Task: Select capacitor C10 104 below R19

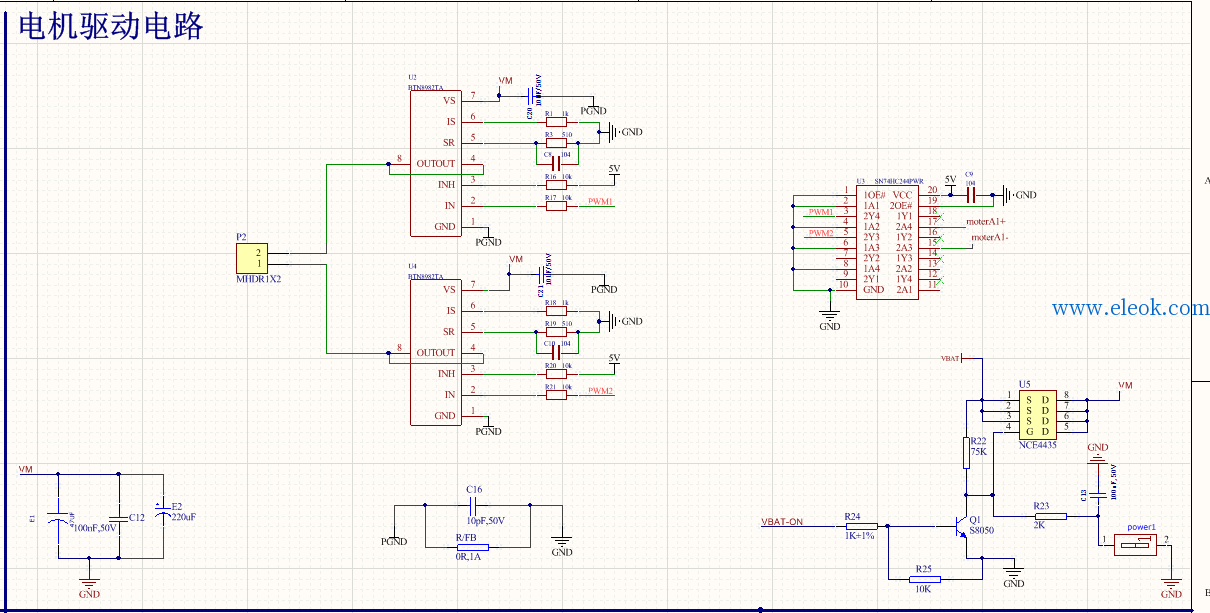Action: click(x=557, y=352)
